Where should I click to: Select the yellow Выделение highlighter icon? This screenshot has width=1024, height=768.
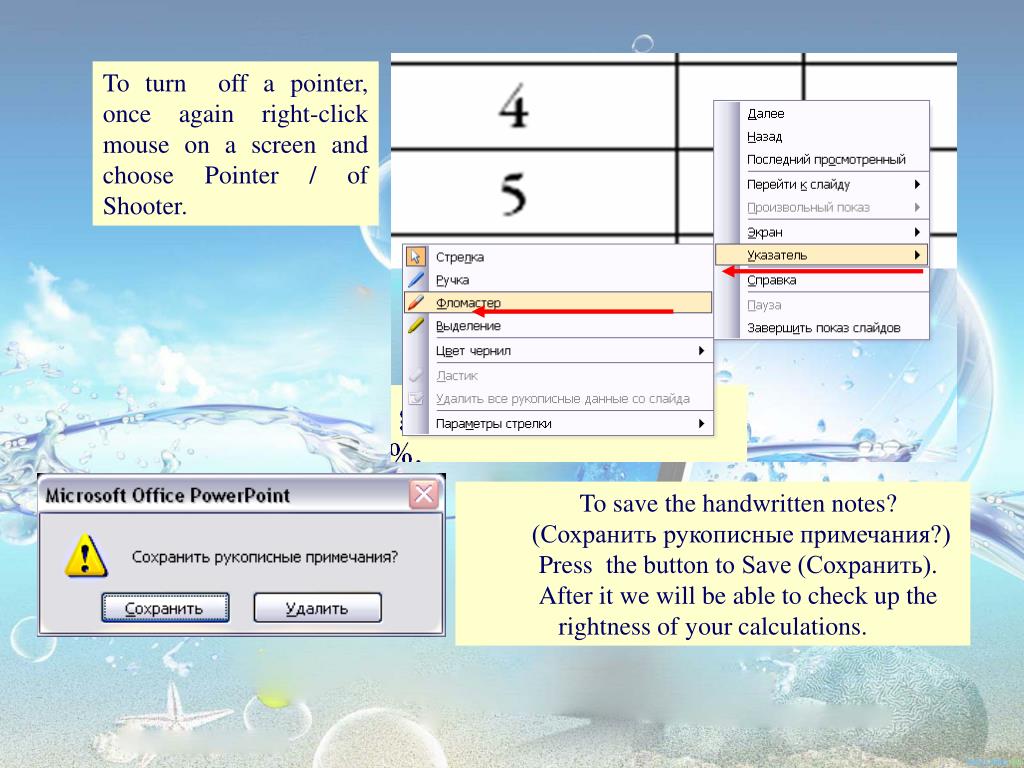click(416, 325)
